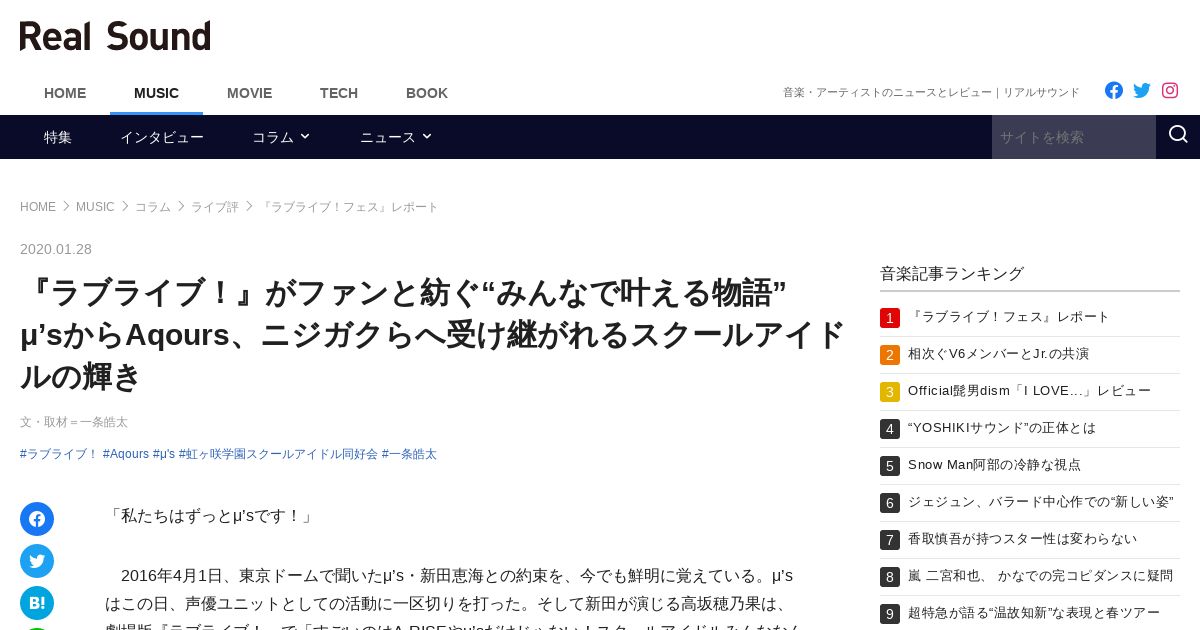Open ranking 3 Official髭男dism review
The height and width of the screenshot is (630, 1200).
[1030, 391]
